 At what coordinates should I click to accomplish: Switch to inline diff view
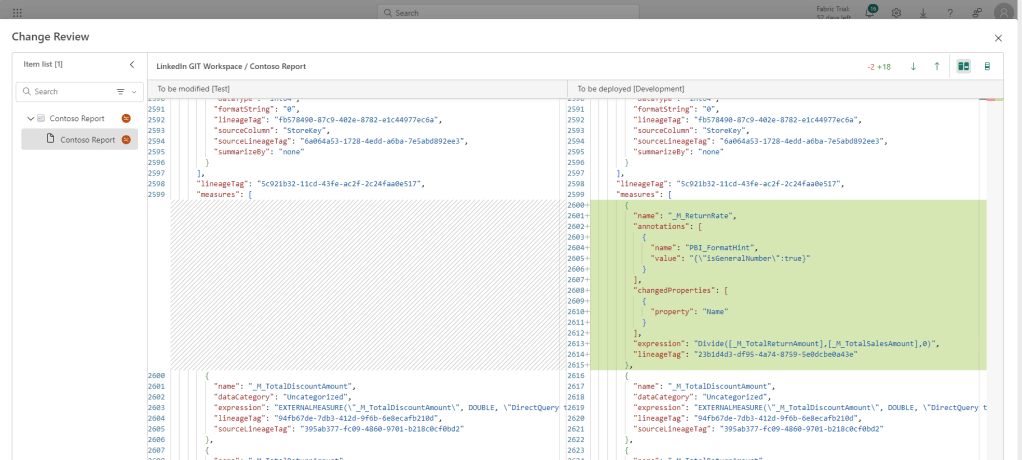988,66
